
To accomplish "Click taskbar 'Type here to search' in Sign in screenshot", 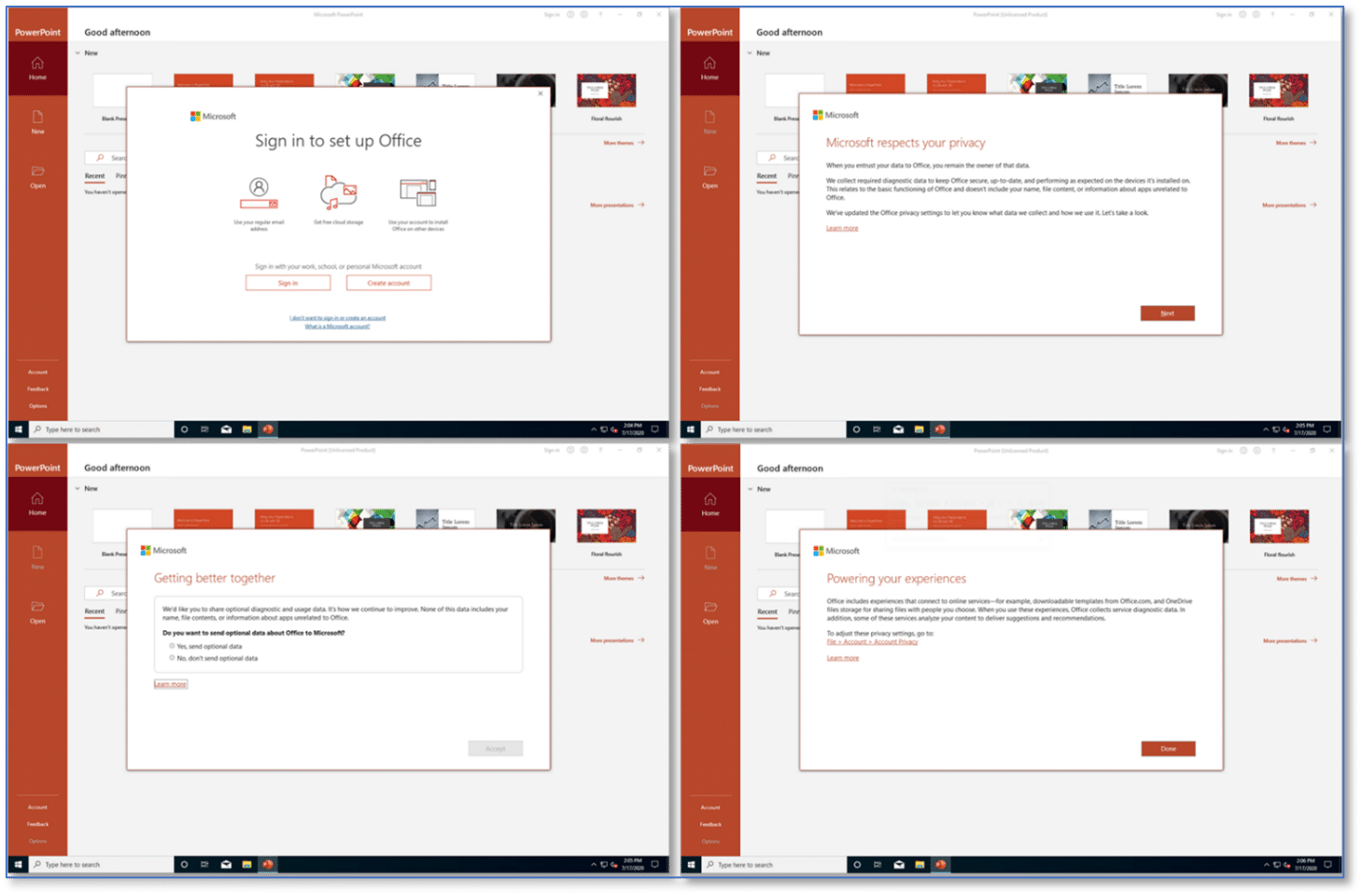I will click(102, 429).
